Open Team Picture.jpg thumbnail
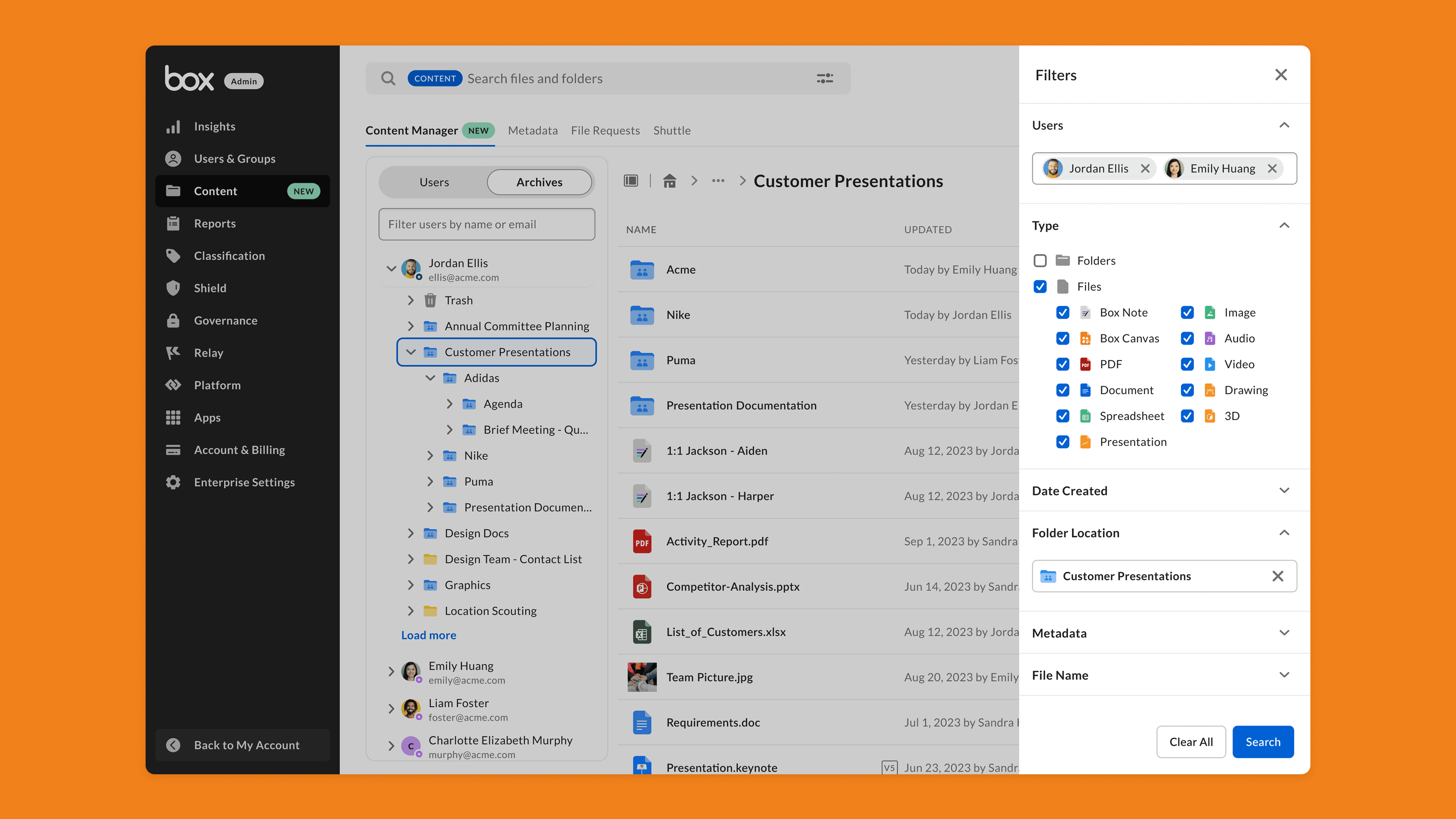Screen dimensions: 1456x819 pyautogui.click(x=642, y=677)
